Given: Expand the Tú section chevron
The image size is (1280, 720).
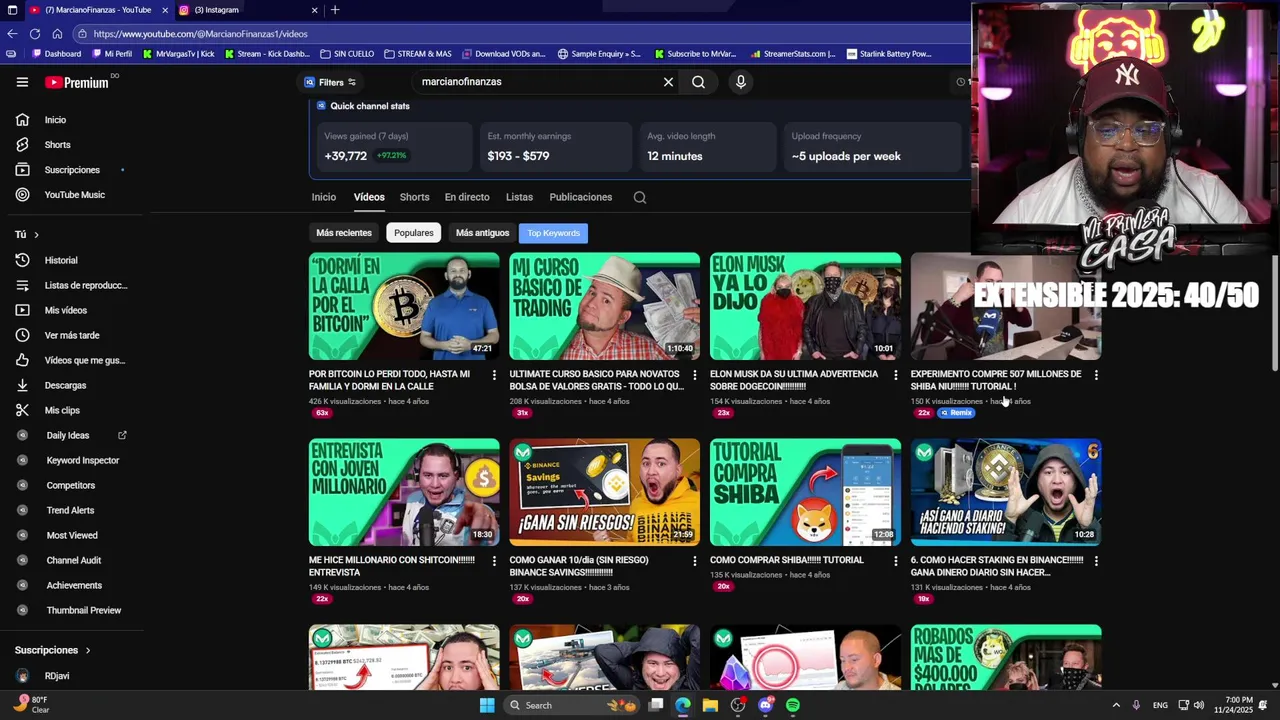Looking at the screenshot, I should pyautogui.click(x=36, y=235).
